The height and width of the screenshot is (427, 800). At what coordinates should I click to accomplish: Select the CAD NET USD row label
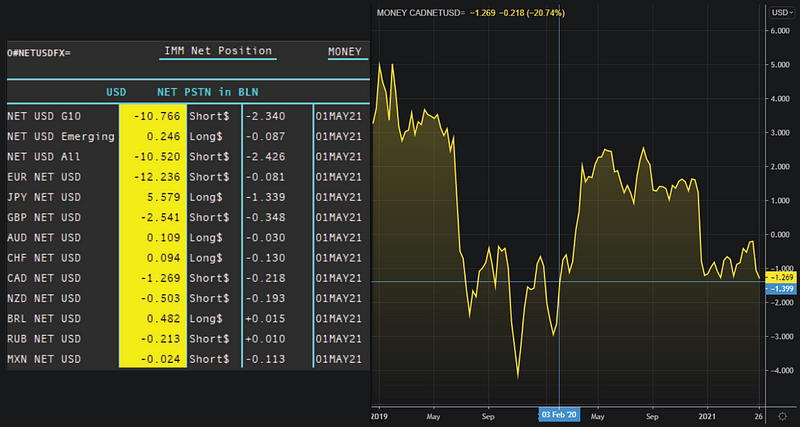pos(44,279)
